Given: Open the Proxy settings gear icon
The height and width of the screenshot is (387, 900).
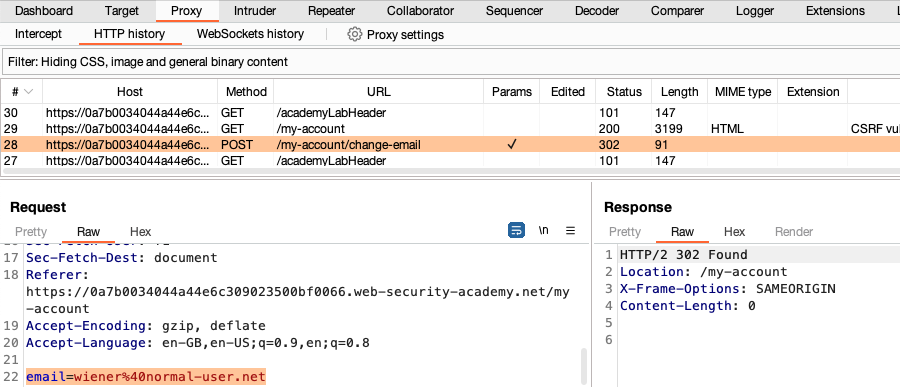Looking at the screenshot, I should 355,34.
